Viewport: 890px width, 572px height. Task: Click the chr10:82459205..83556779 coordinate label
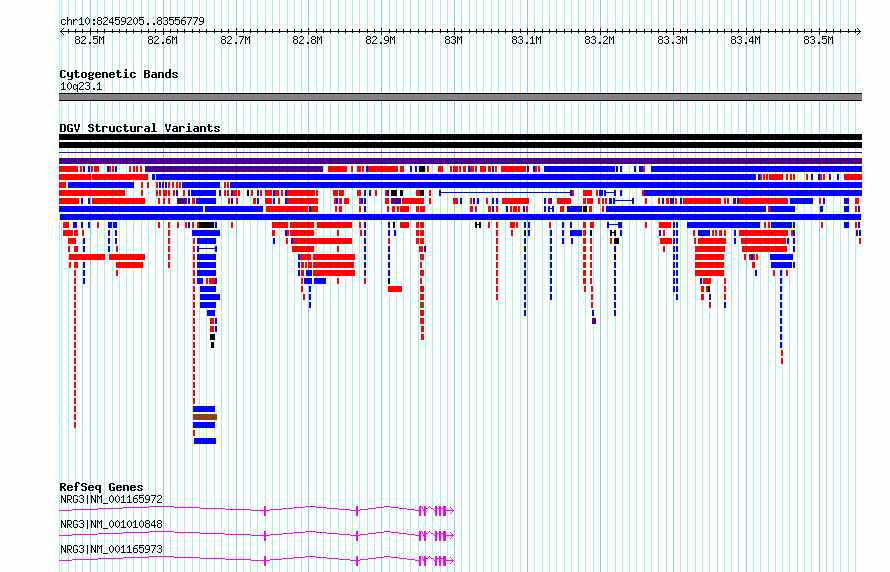click(x=132, y=21)
